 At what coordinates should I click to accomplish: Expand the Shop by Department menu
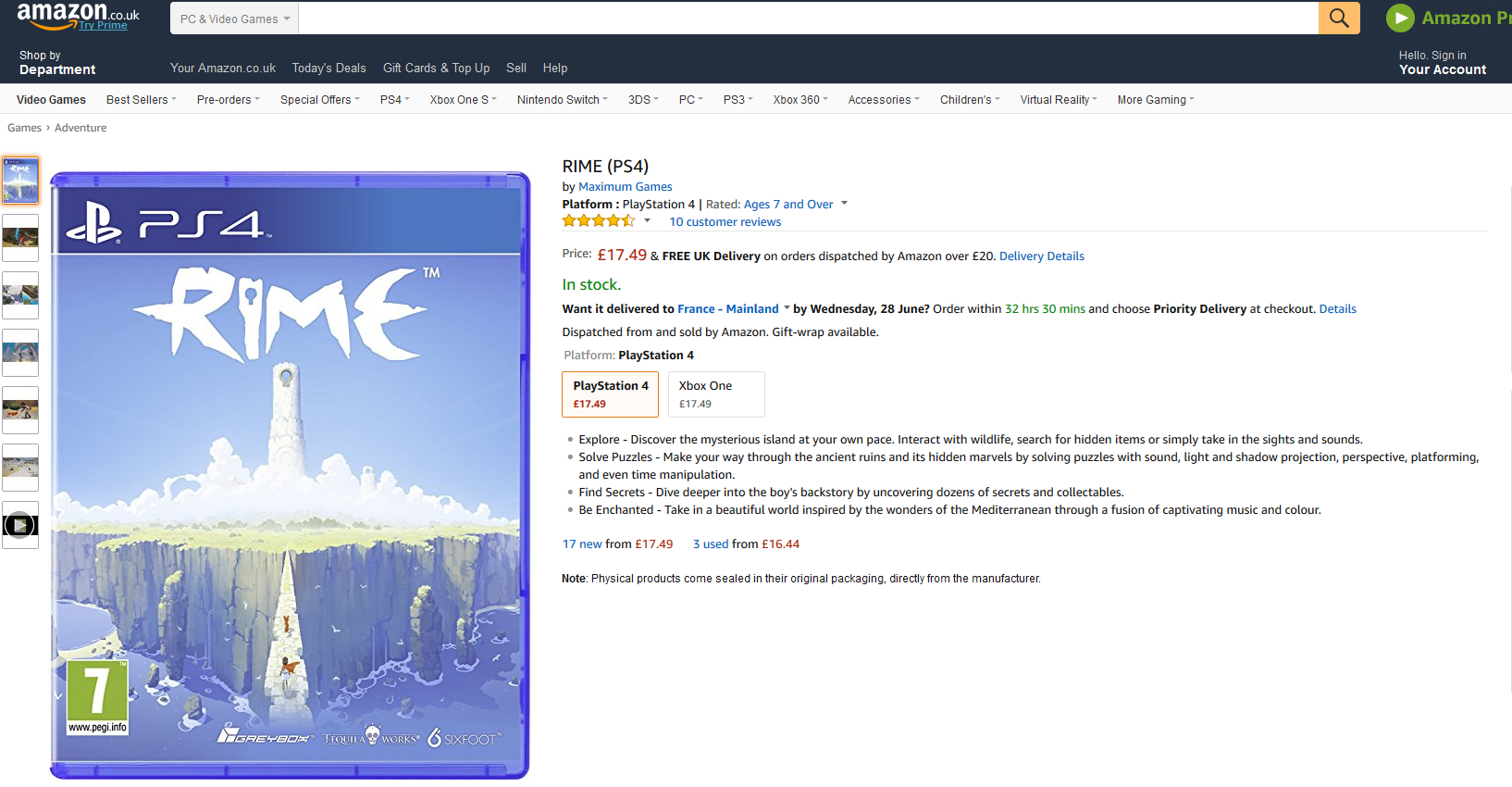57,63
